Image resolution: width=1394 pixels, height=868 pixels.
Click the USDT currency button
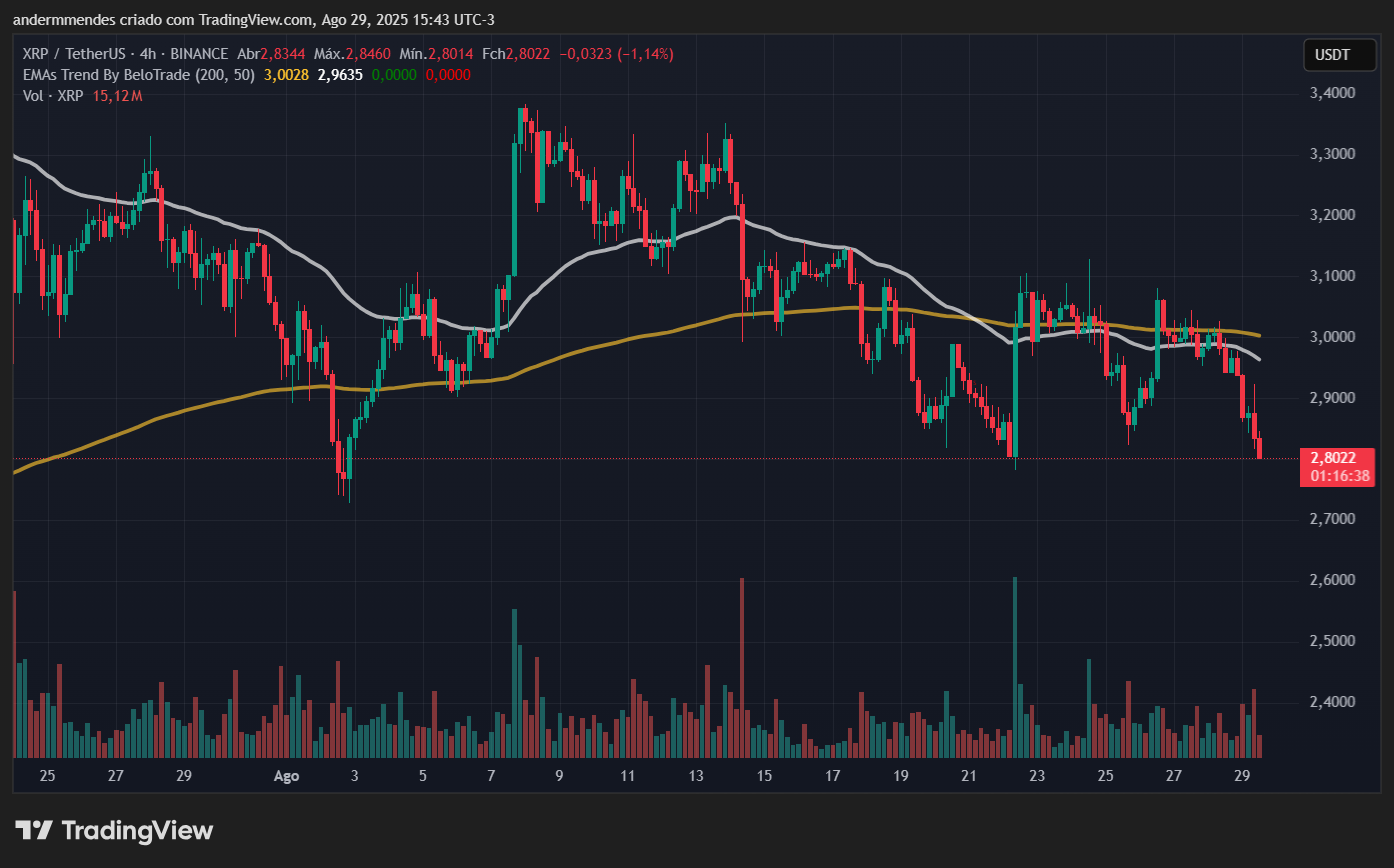[x=1340, y=55]
